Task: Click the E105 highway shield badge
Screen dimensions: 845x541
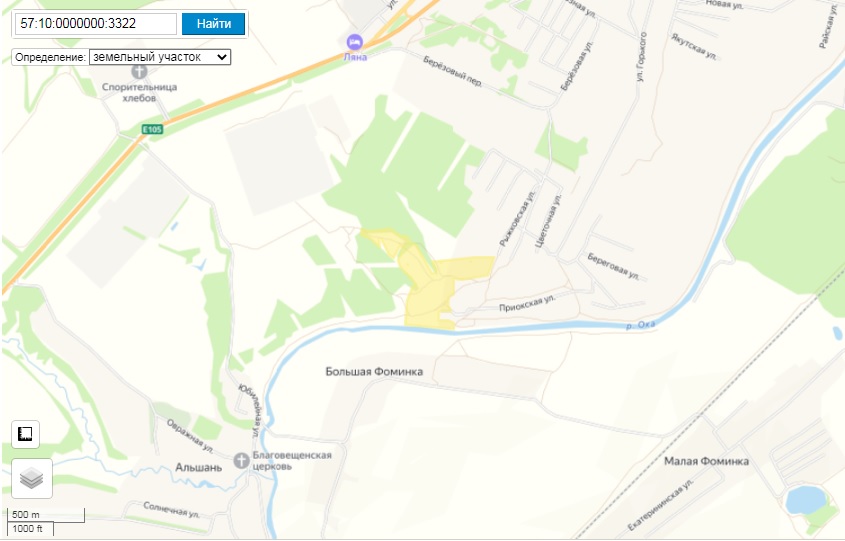Action: click(153, 129)
